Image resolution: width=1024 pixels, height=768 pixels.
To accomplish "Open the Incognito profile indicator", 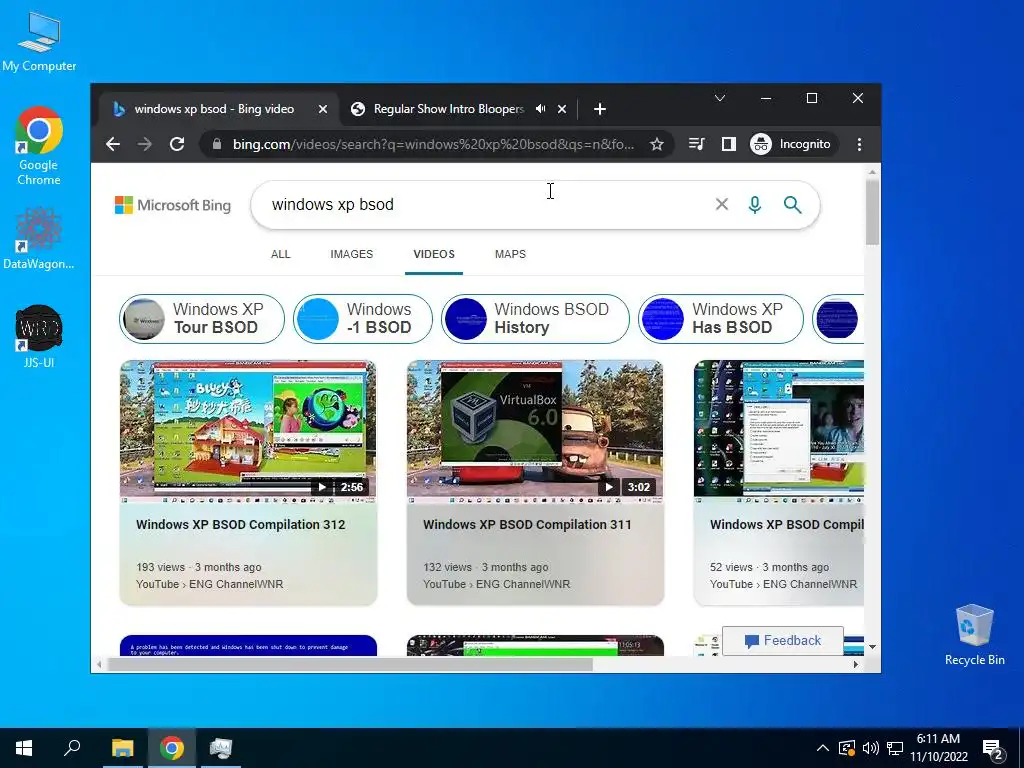I will (792, 144).
